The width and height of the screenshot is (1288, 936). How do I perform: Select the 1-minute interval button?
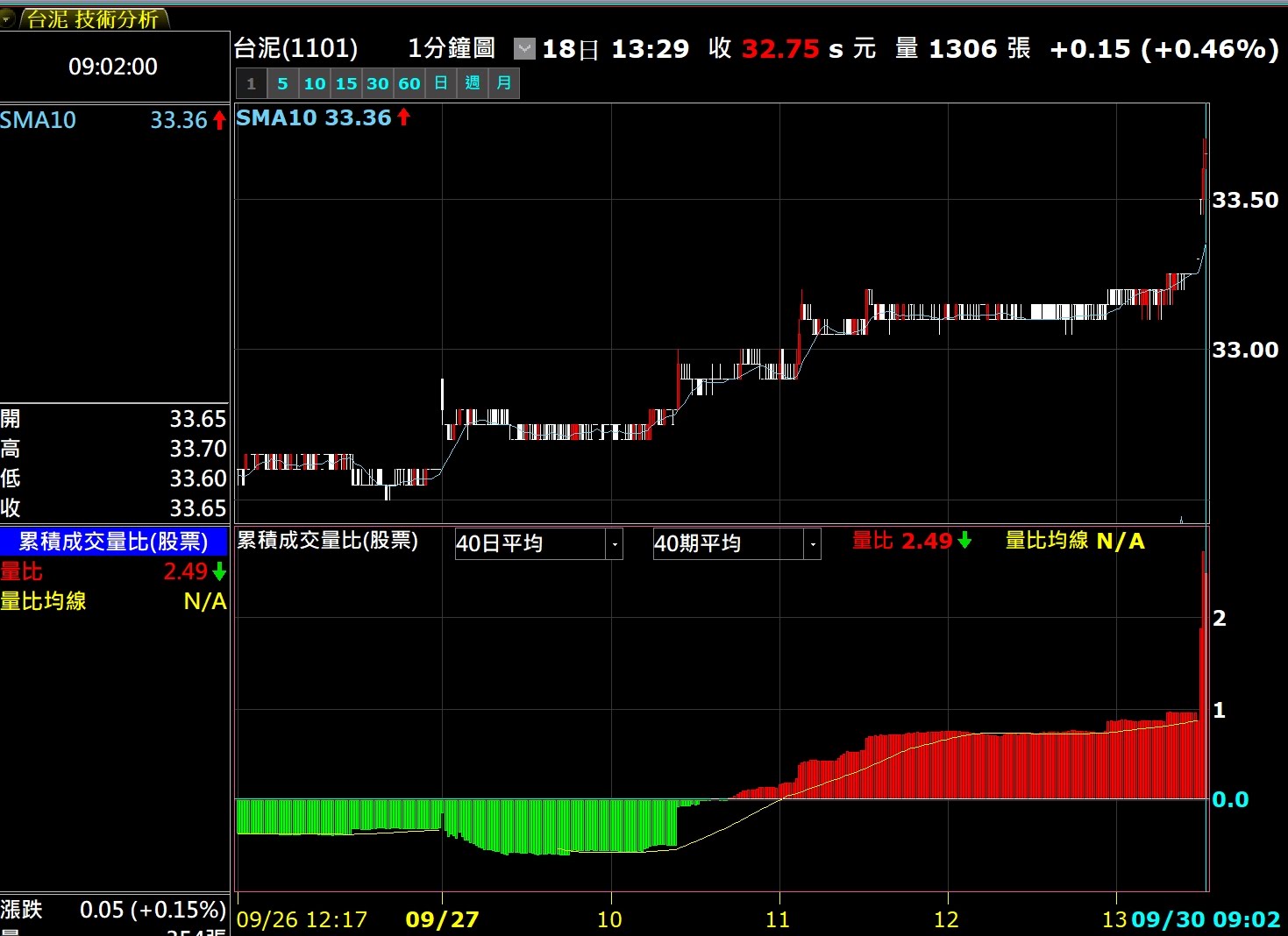pos(251,84)
